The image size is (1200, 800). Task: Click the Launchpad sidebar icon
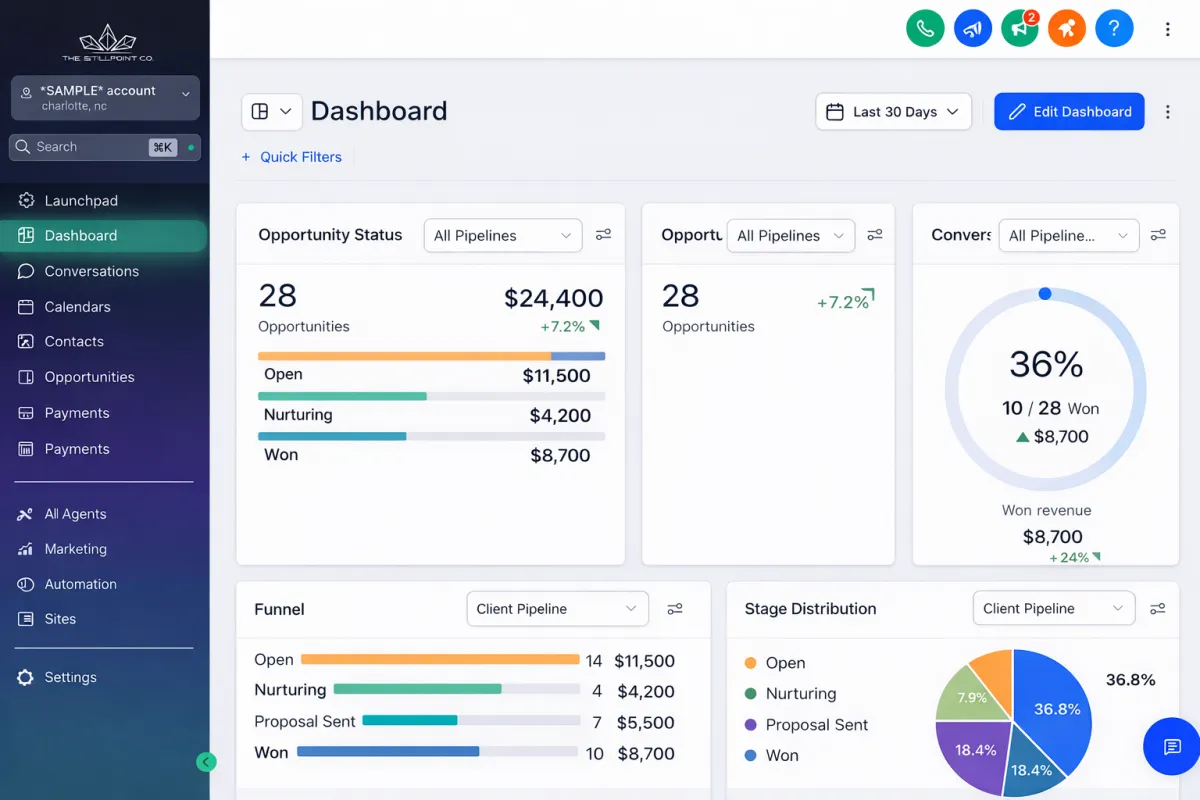pyautogui.click(x=26, y=200)
